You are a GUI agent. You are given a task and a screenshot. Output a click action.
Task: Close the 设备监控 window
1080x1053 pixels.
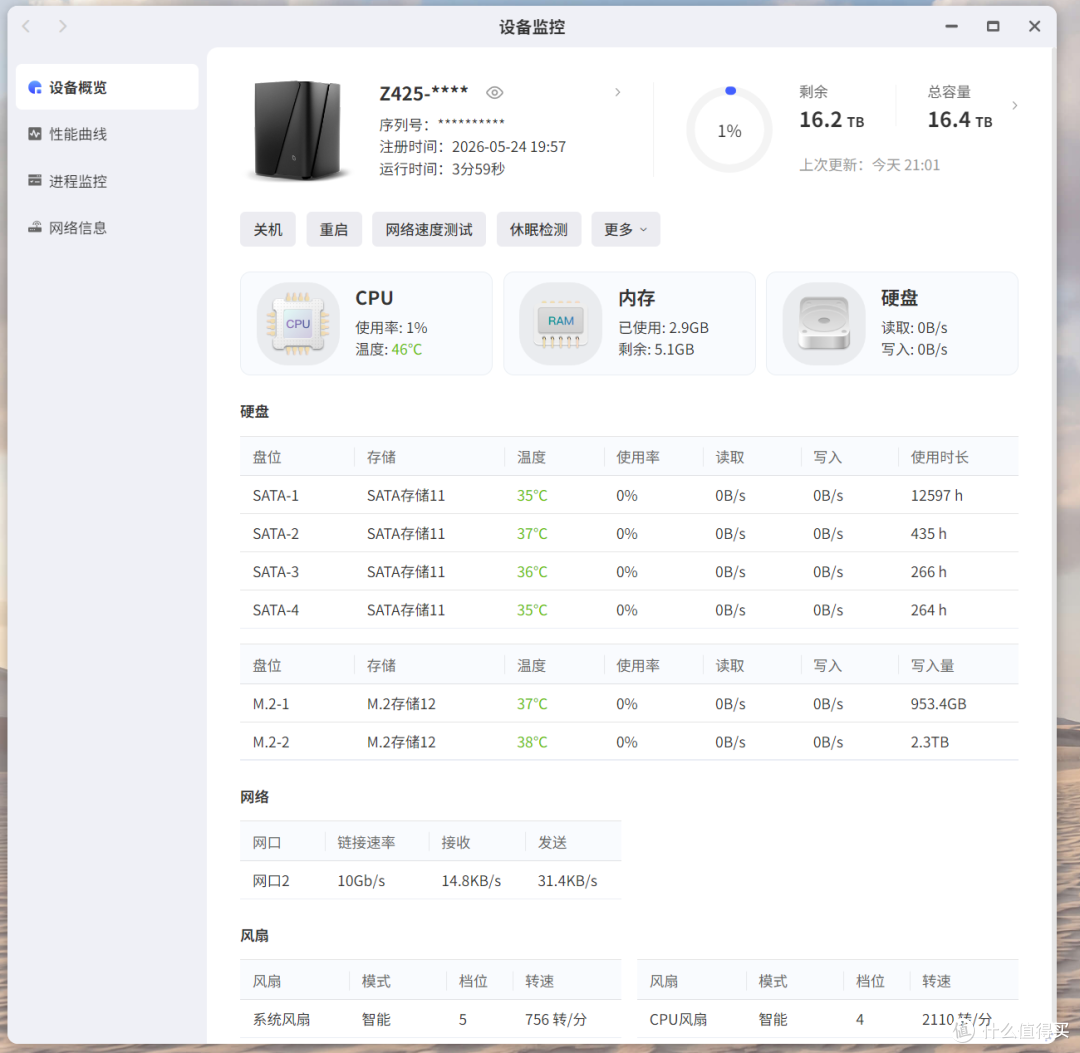pyautogui.click(x=1035, y=26)
